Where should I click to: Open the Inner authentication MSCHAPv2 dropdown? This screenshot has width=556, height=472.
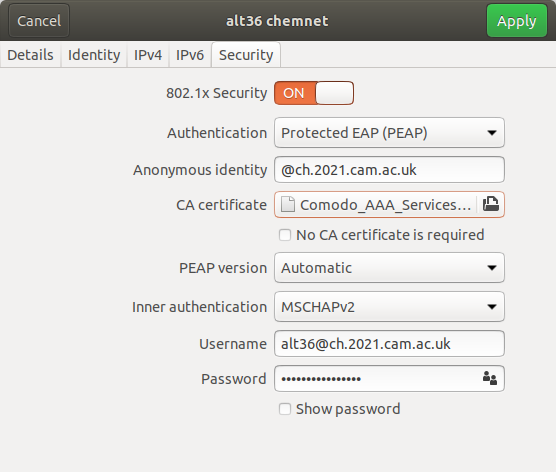click(x=389, y=307)
